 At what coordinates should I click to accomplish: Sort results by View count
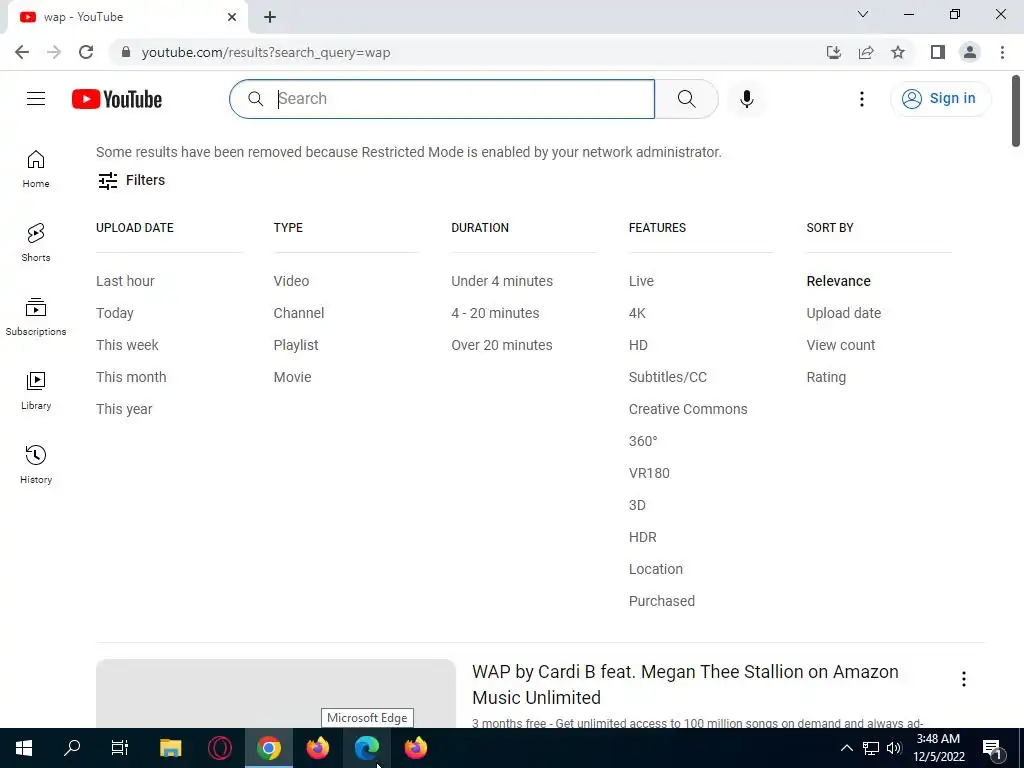[x=840, y=345]
